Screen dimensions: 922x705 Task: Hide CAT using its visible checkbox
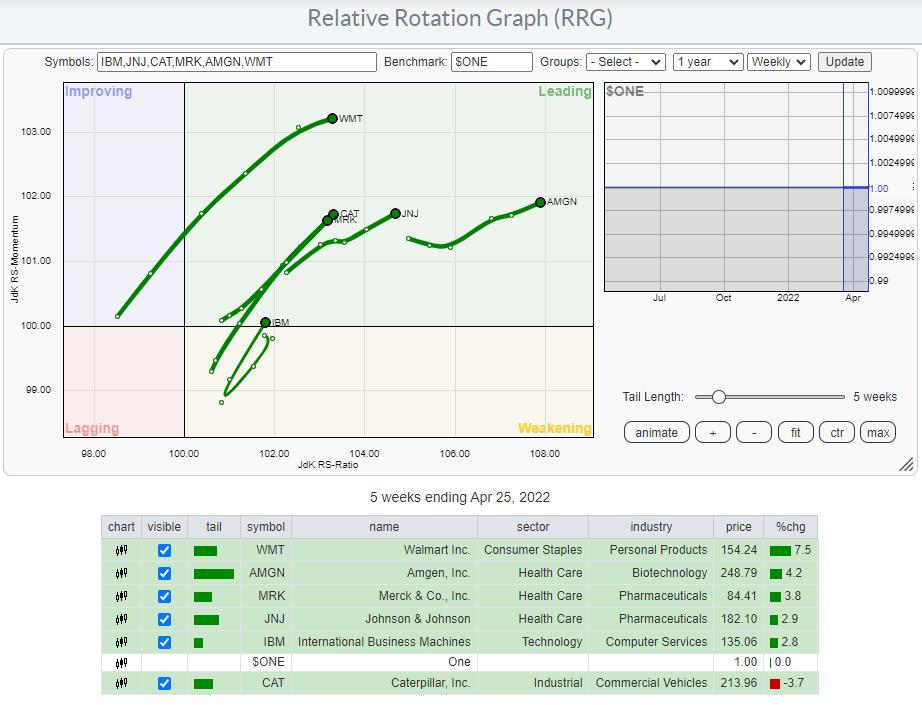tap(165, 684)
